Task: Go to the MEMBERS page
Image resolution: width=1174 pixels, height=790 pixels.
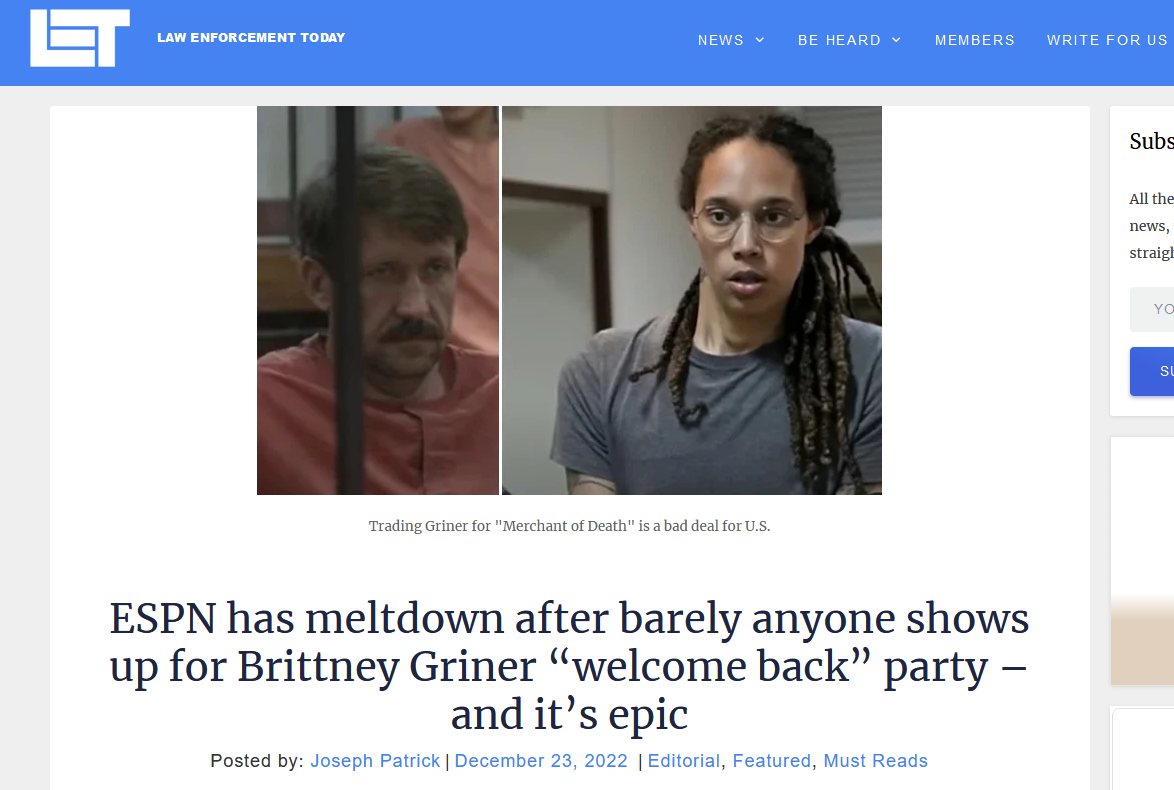Action: click(x=974, y=40)
